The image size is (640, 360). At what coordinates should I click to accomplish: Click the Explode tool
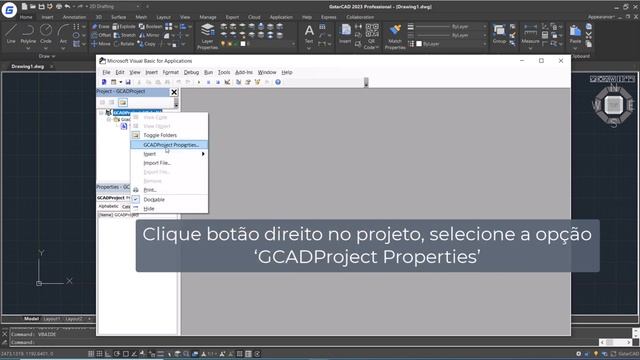coord(124,27)
